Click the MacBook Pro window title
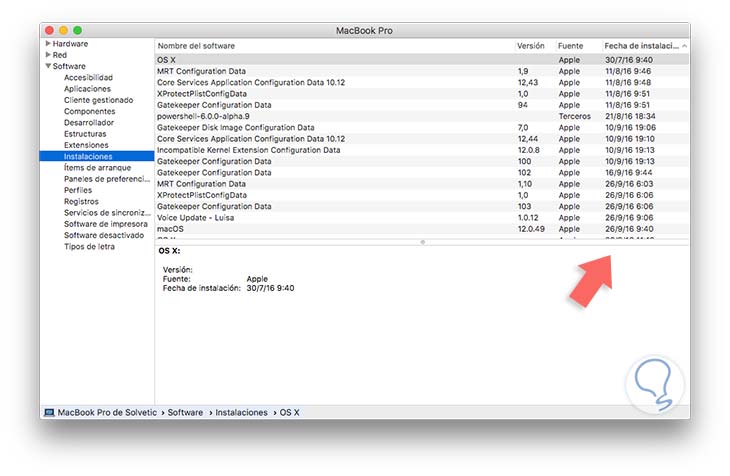 [364, 30]
